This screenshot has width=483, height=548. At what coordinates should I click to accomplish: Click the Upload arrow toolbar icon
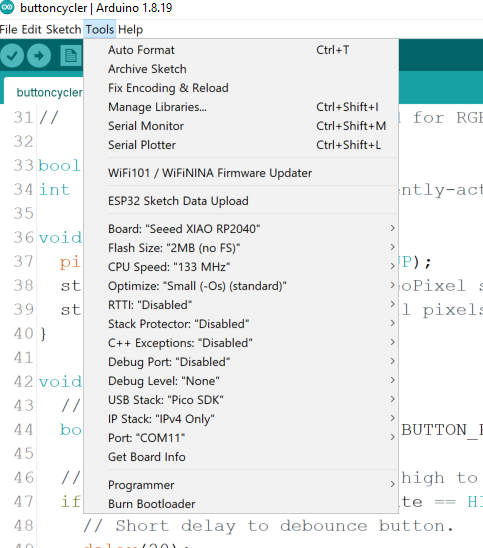[x=39, y=56]
